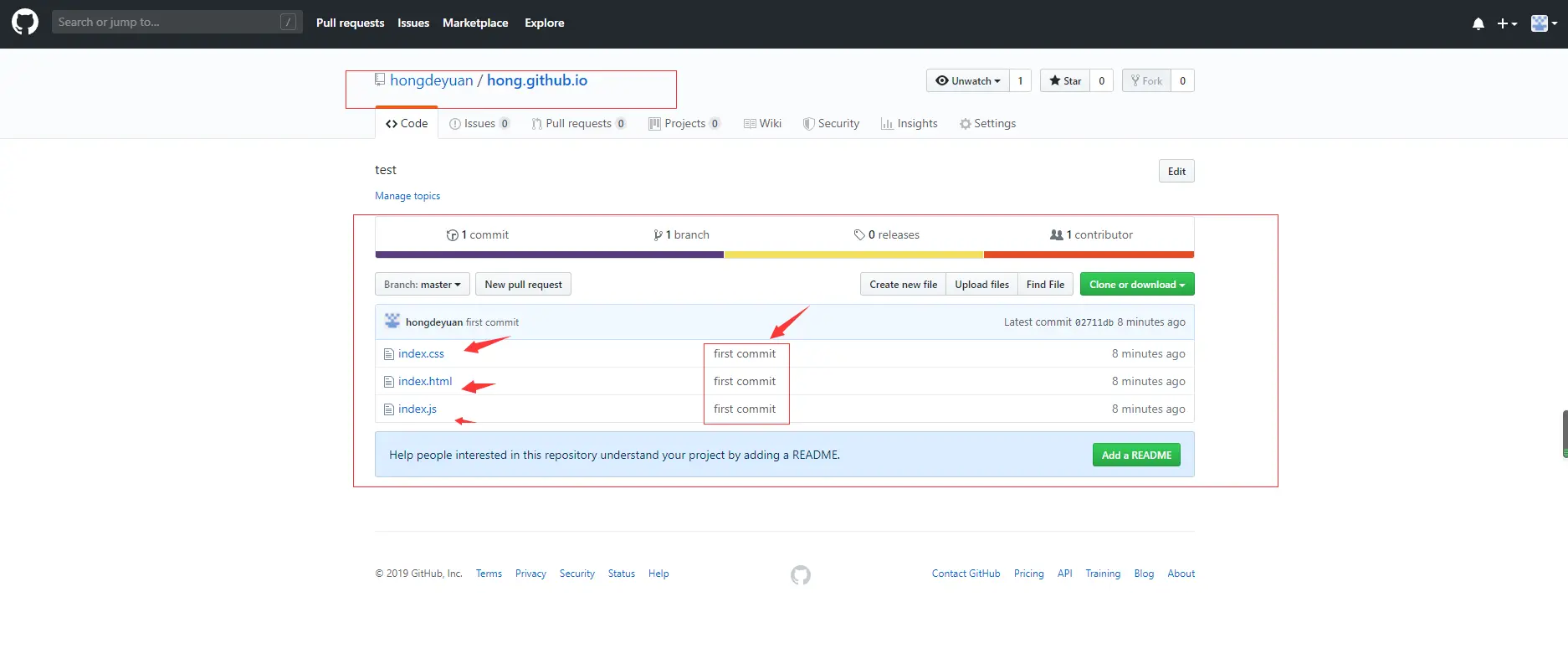Click the stargazers count 0

coord(1101,80)
